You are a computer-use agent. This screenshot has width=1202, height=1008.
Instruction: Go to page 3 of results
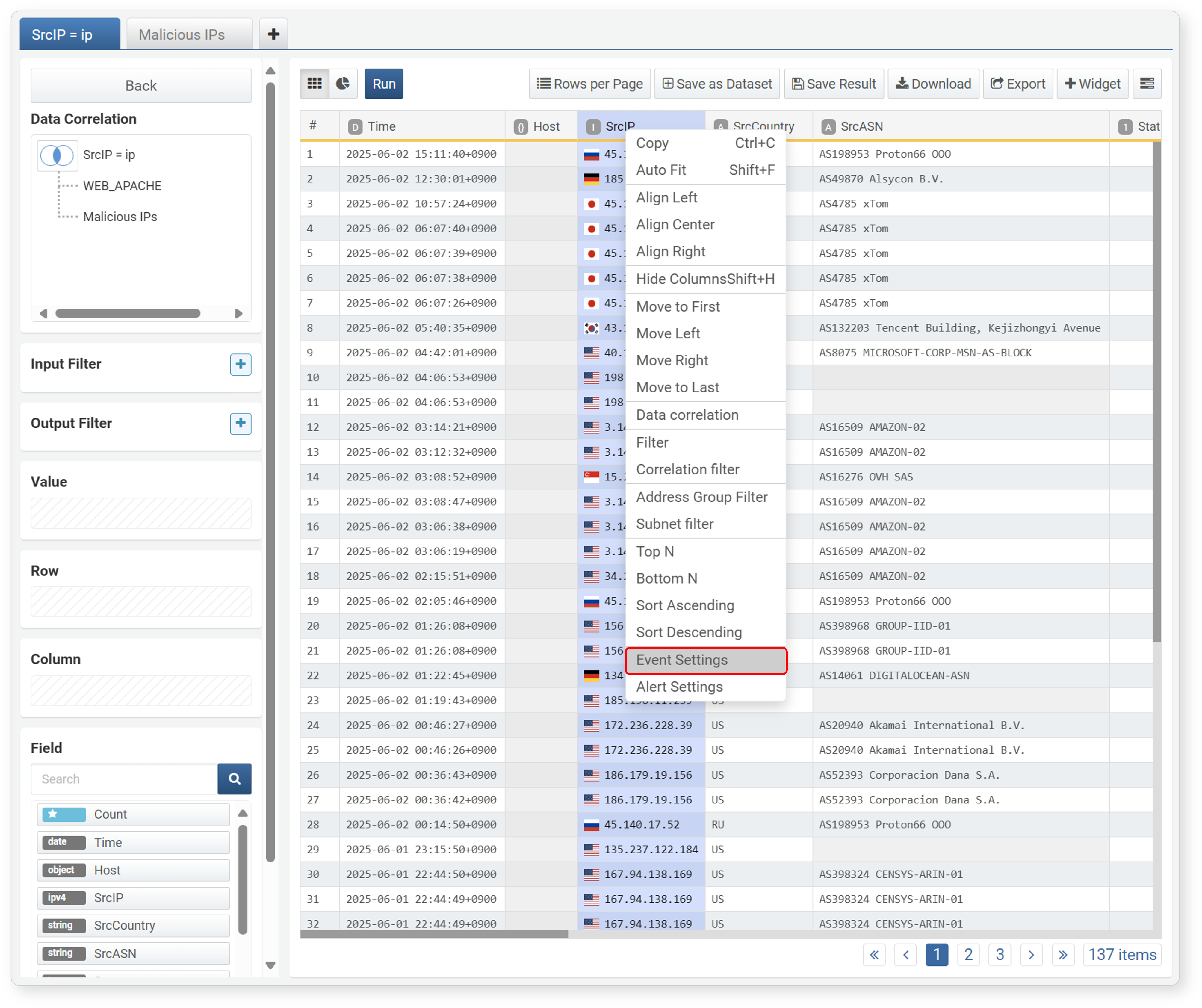[x=1000, y=955]
